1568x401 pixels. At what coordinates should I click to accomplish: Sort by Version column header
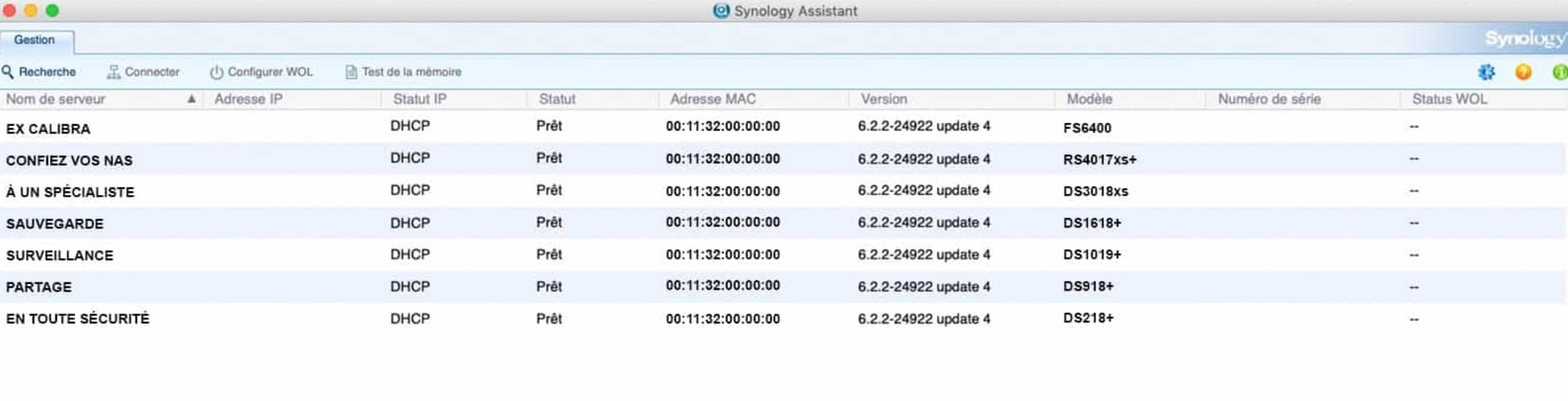(x=884, y=99)
